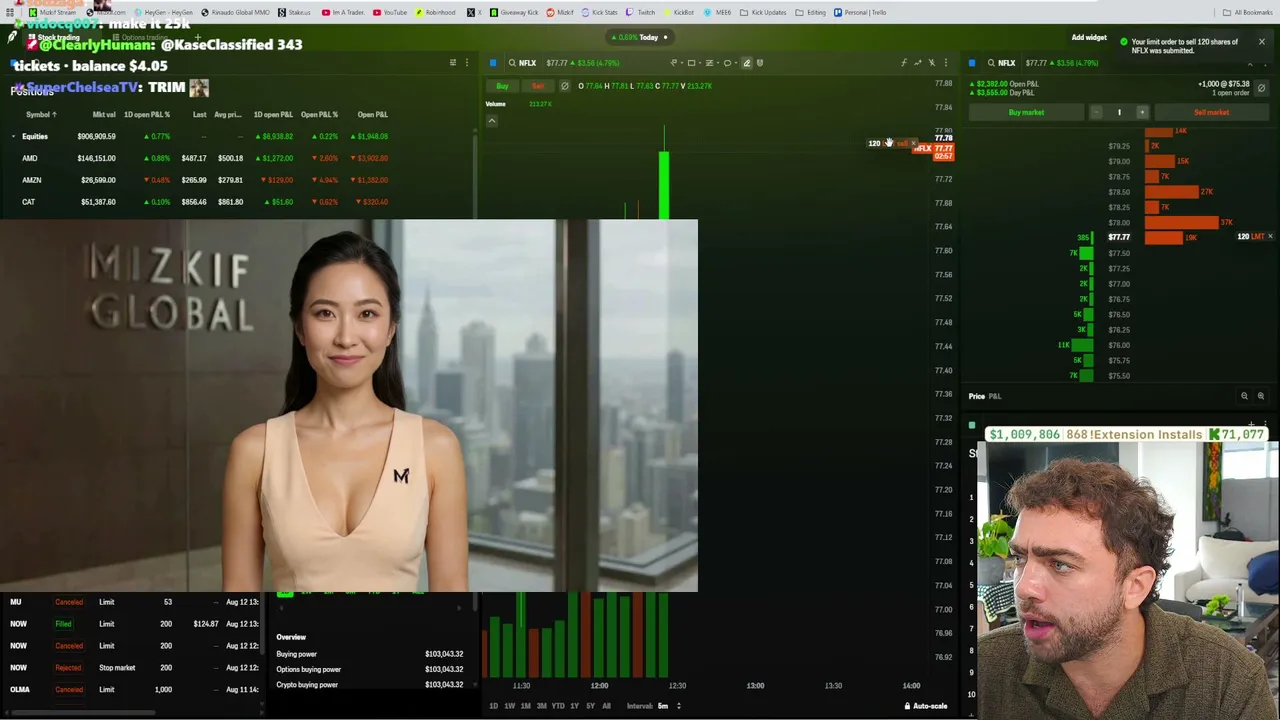Click the chart trading tools crossed icon
This screenshot has height=720, width=1280.
point(931,63)
